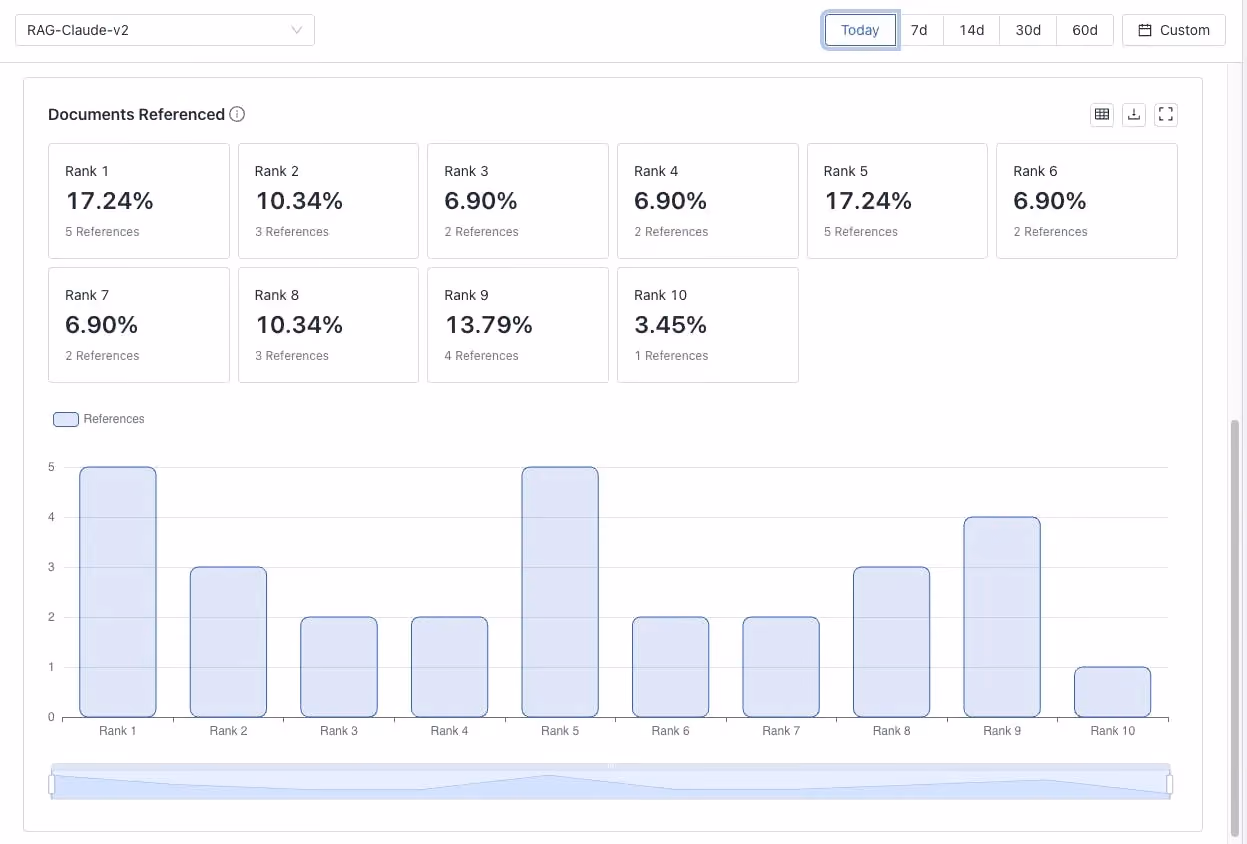Click the Rank 4 stat card
The image size is (1247, 844).
(708, 201)
